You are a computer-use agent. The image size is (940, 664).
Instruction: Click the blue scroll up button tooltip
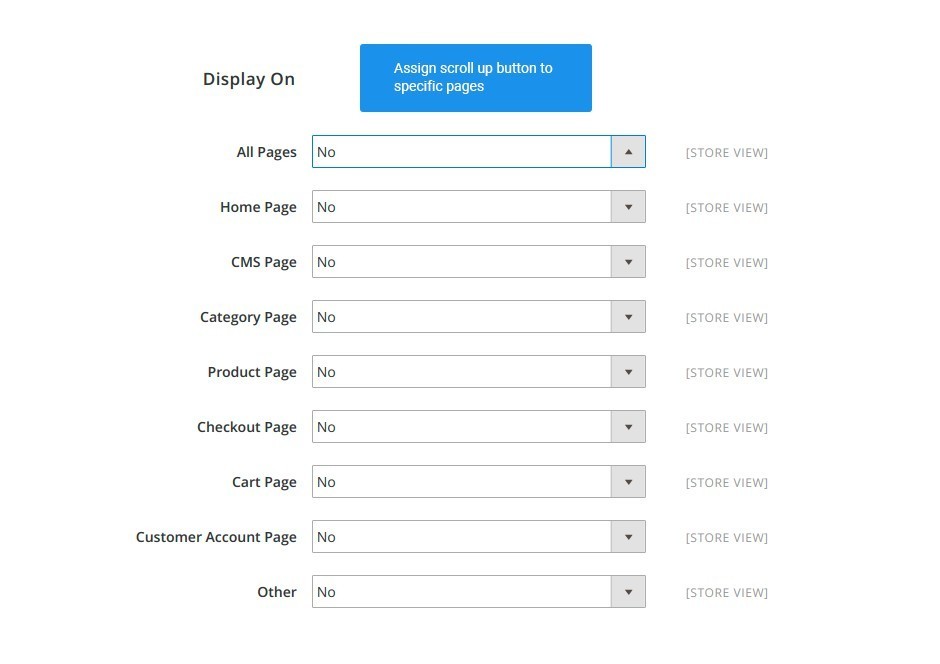pyautogui.click(x=476, y=78)
